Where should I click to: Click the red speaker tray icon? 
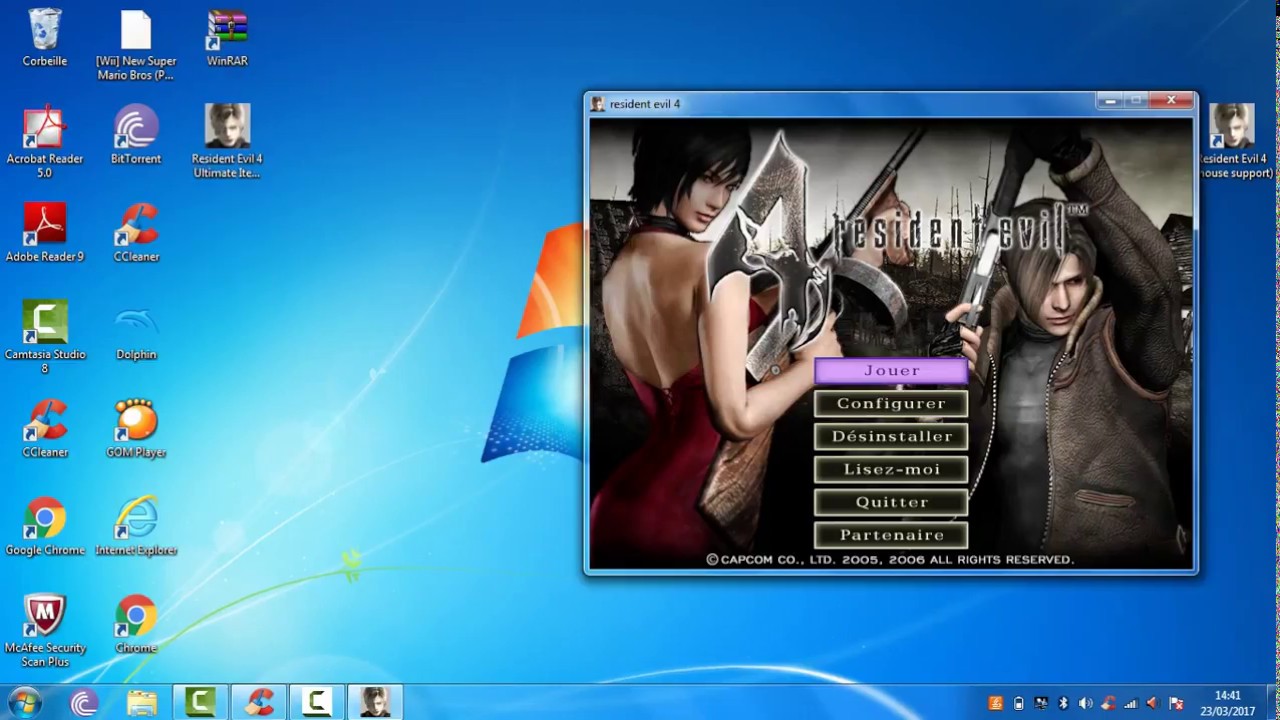pos(1153,703)
